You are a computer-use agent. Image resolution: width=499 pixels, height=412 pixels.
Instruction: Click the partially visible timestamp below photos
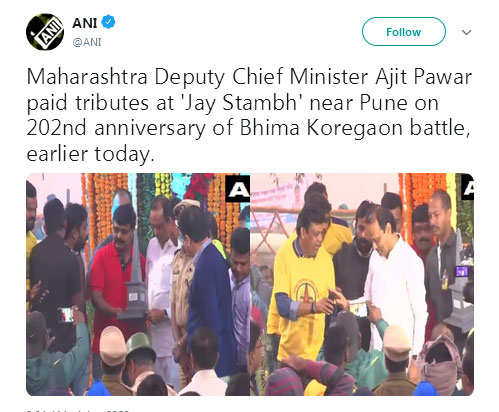coord(77,410)
